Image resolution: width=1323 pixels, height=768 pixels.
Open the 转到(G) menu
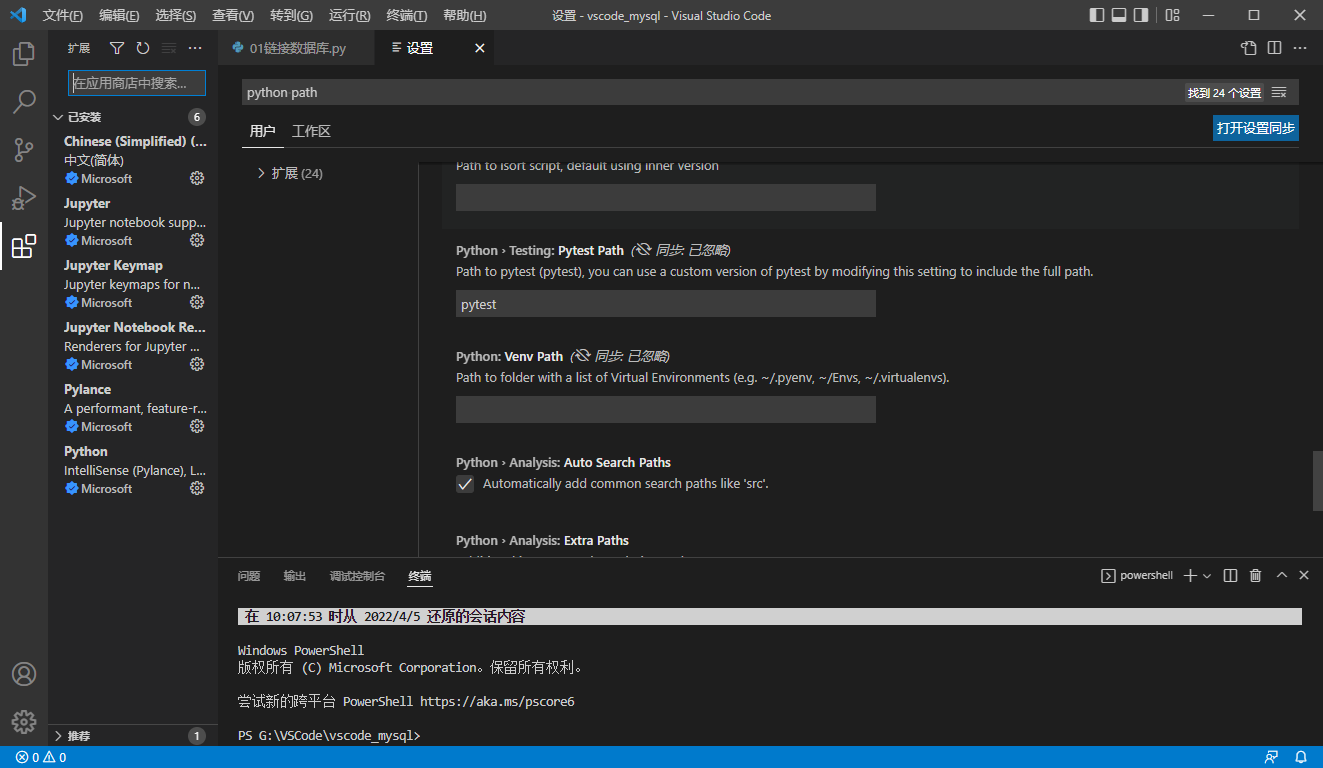point(291,15)
